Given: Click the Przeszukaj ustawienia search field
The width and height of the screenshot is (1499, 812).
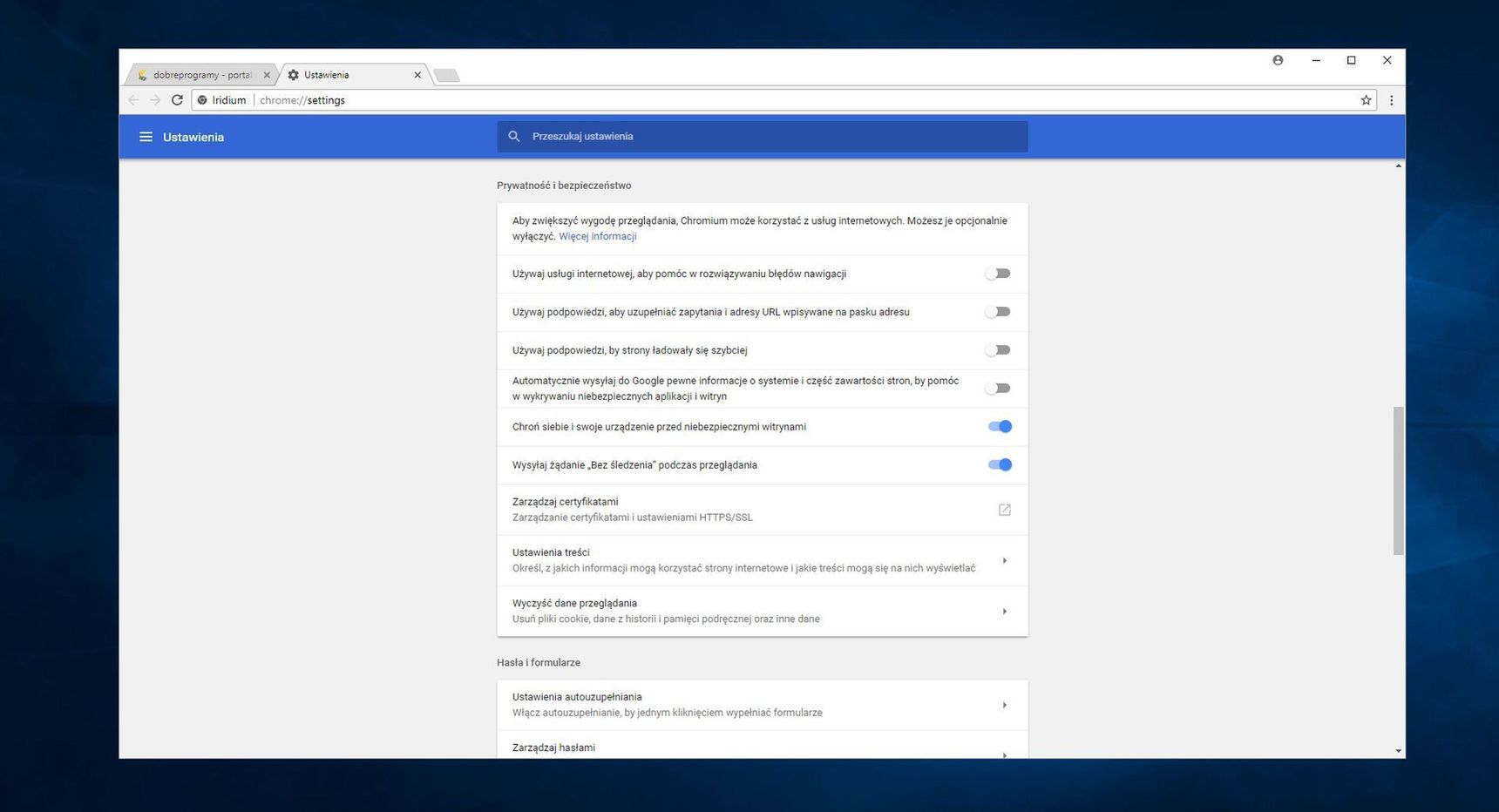Looking at the screenshot, I should click(x=763, y=137).
